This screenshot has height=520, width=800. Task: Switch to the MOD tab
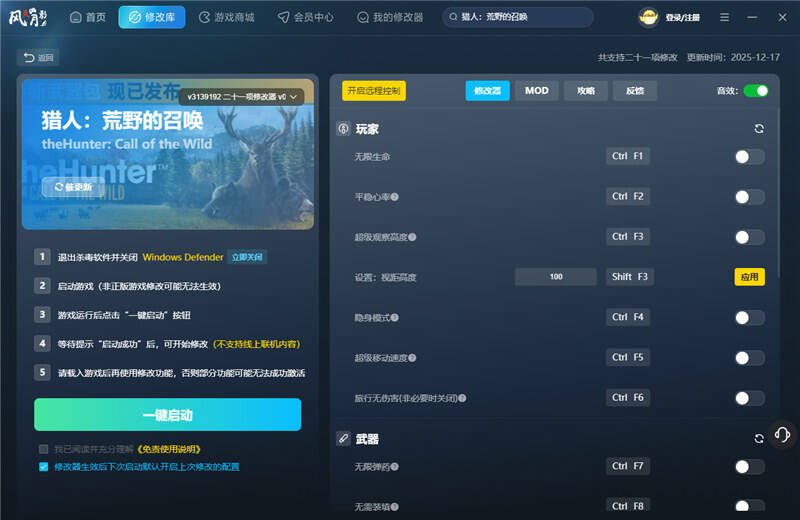coord(536,91)
